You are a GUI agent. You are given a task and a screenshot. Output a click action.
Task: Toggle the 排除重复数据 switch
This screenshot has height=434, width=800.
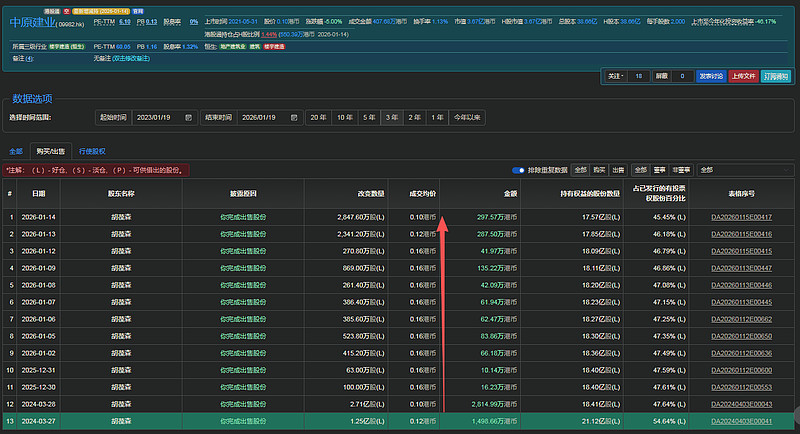click(x=518, y=170)
